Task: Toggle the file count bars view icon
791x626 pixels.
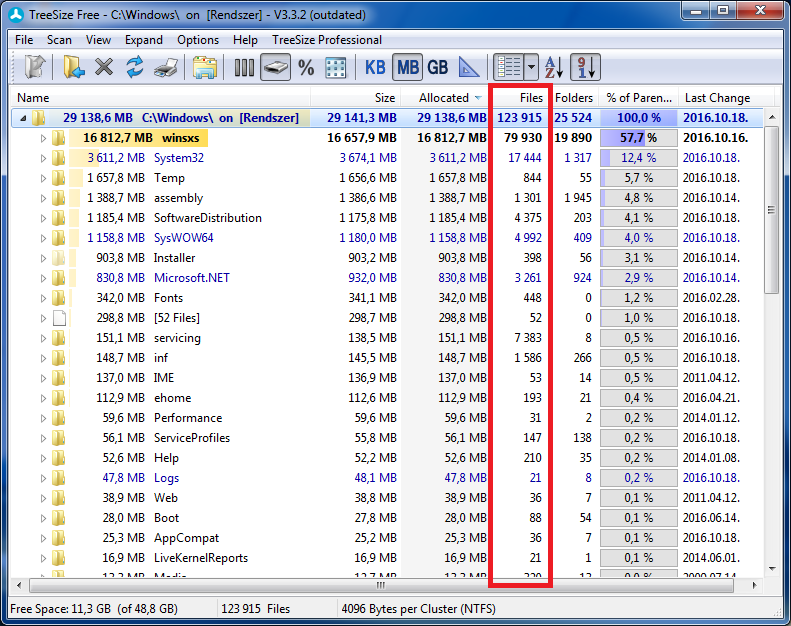Action: click(244, 68)
